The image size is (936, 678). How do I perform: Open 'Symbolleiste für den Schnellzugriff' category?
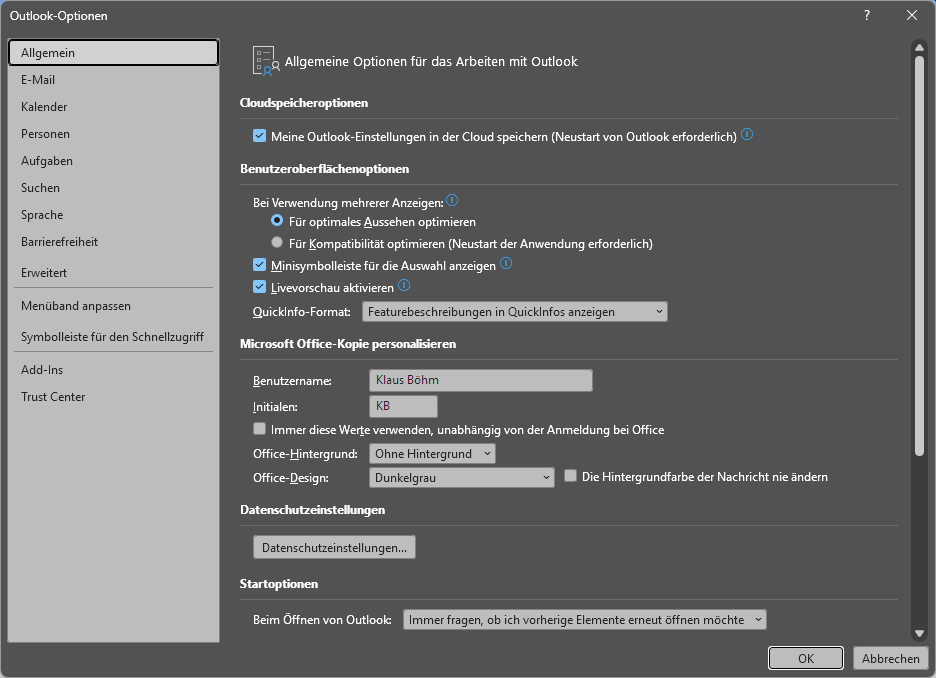pos(113,337)
